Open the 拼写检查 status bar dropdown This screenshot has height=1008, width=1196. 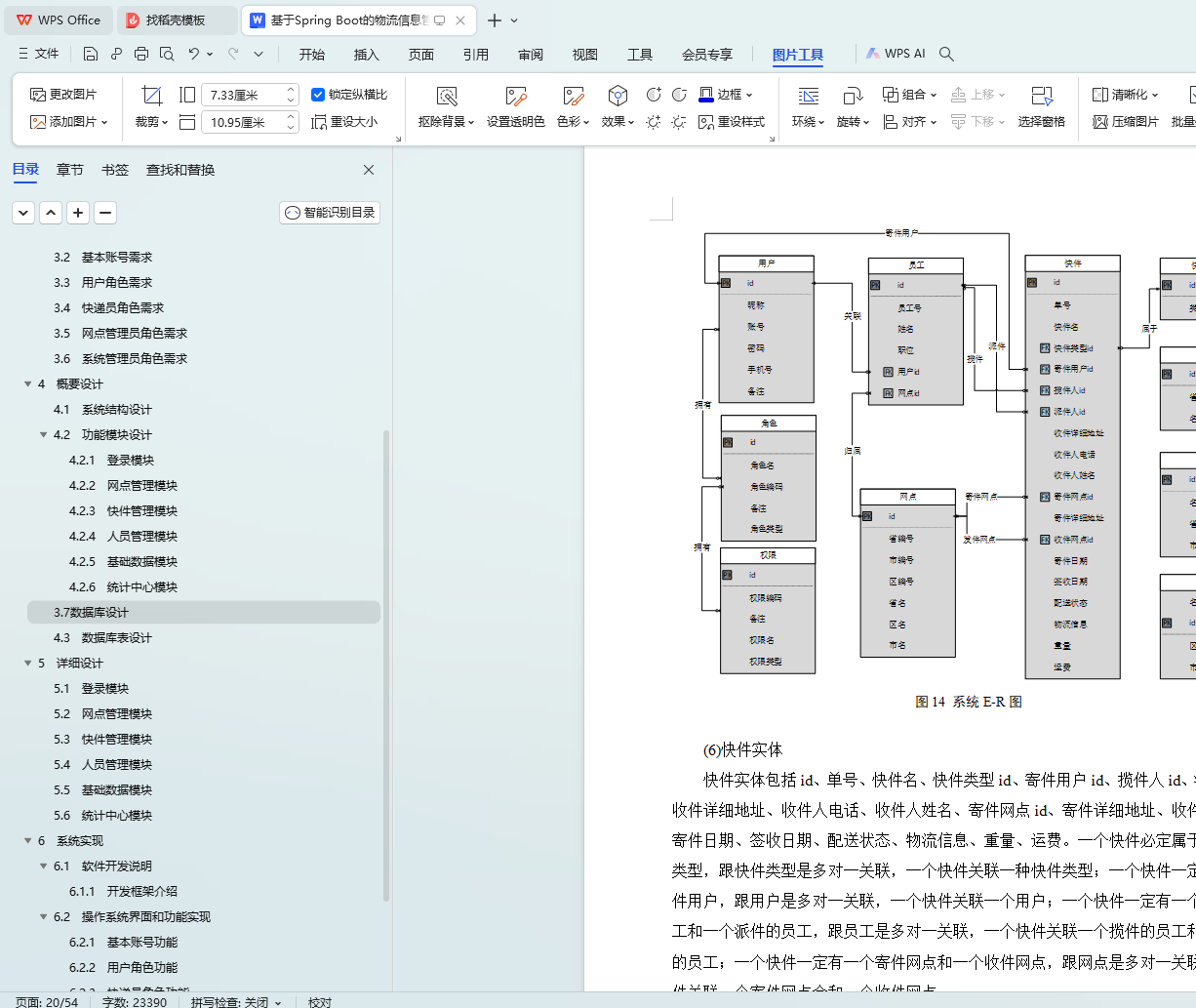(236, 1002)
